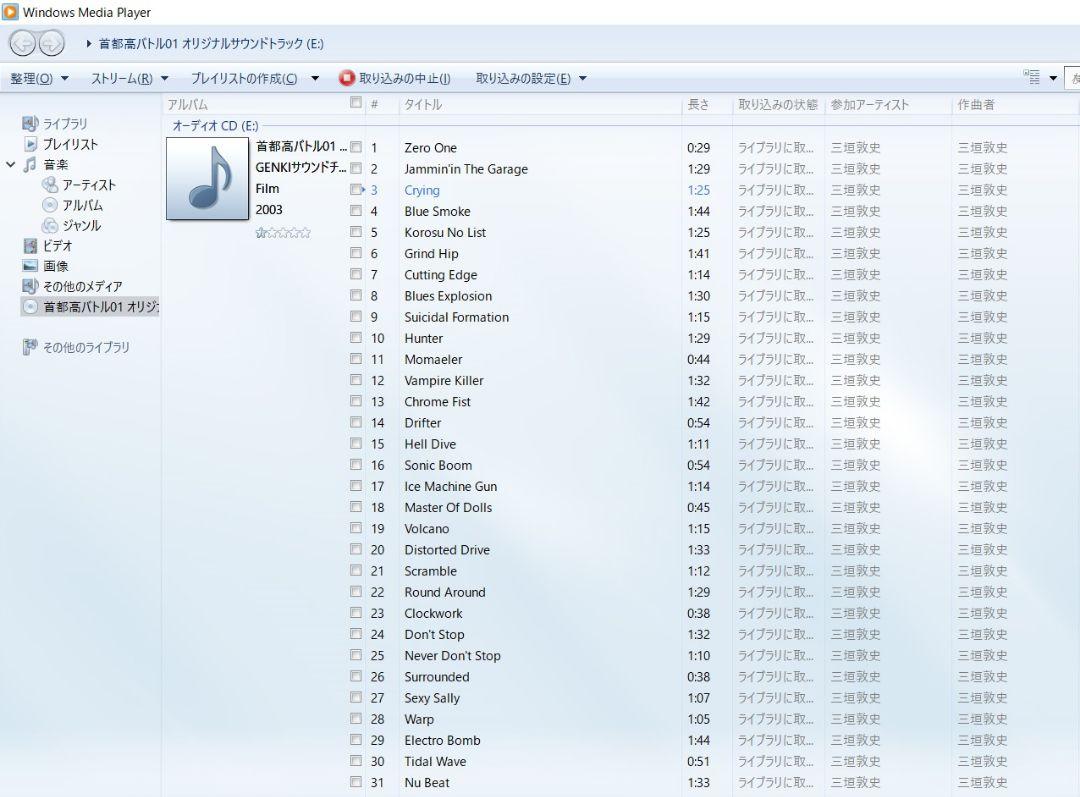Select the album art music note thumbnail
Screen dimensions: 1080x797
pyautogui.click(x=207, y=178)
